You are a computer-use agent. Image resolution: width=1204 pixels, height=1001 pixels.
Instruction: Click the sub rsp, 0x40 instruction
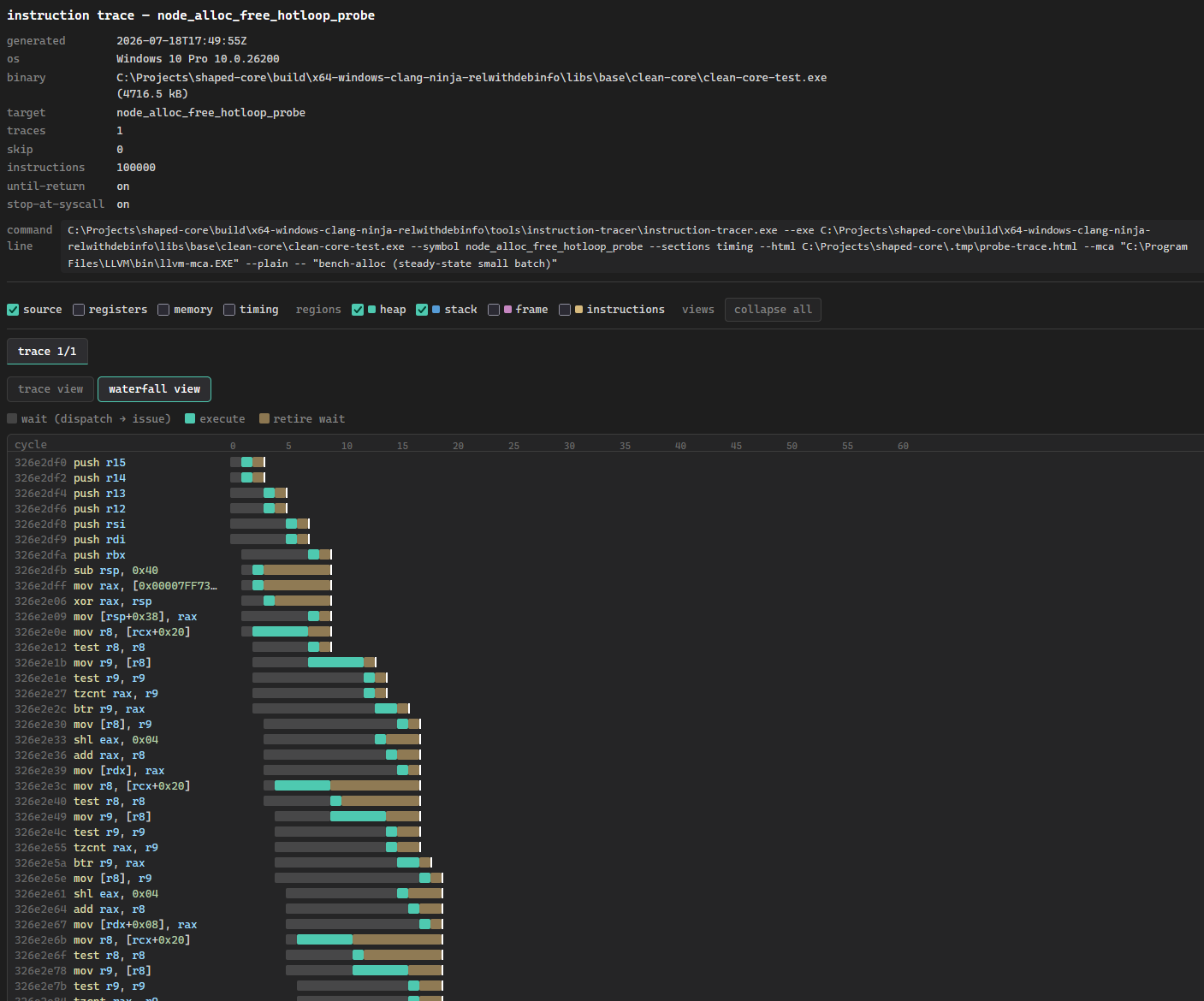pos(116,571)
